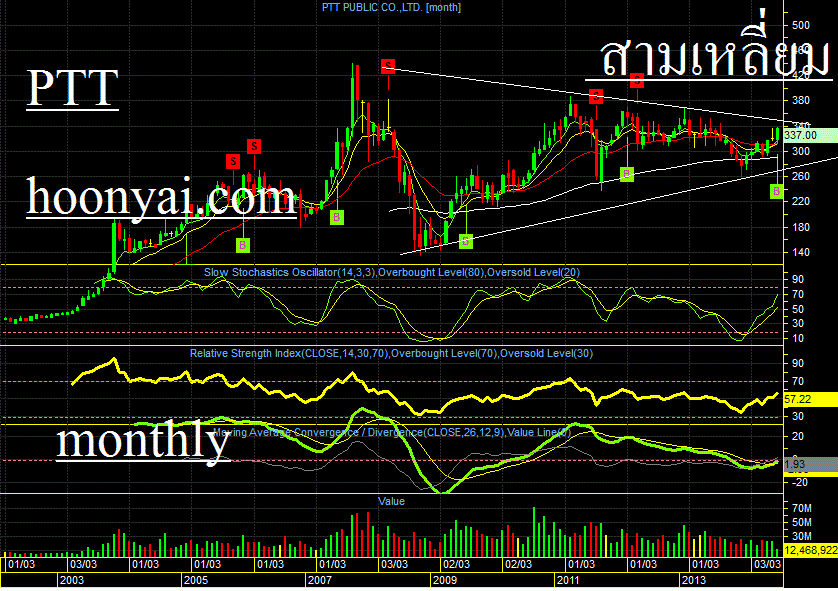Select the 2005 year label on the timeline
Viewport: 838px width, 591px height.
pos(195,580)
